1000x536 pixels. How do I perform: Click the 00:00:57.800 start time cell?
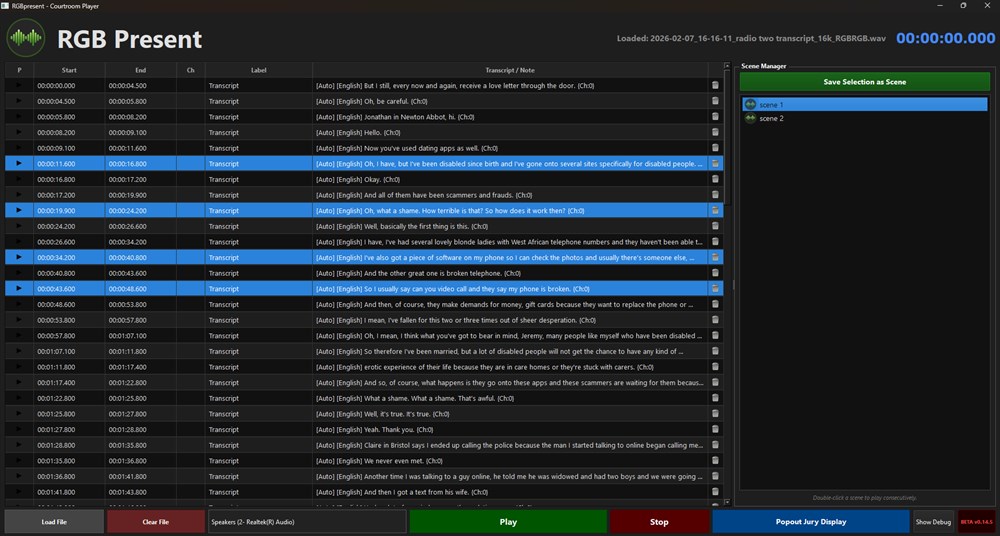tap(70, 336)
